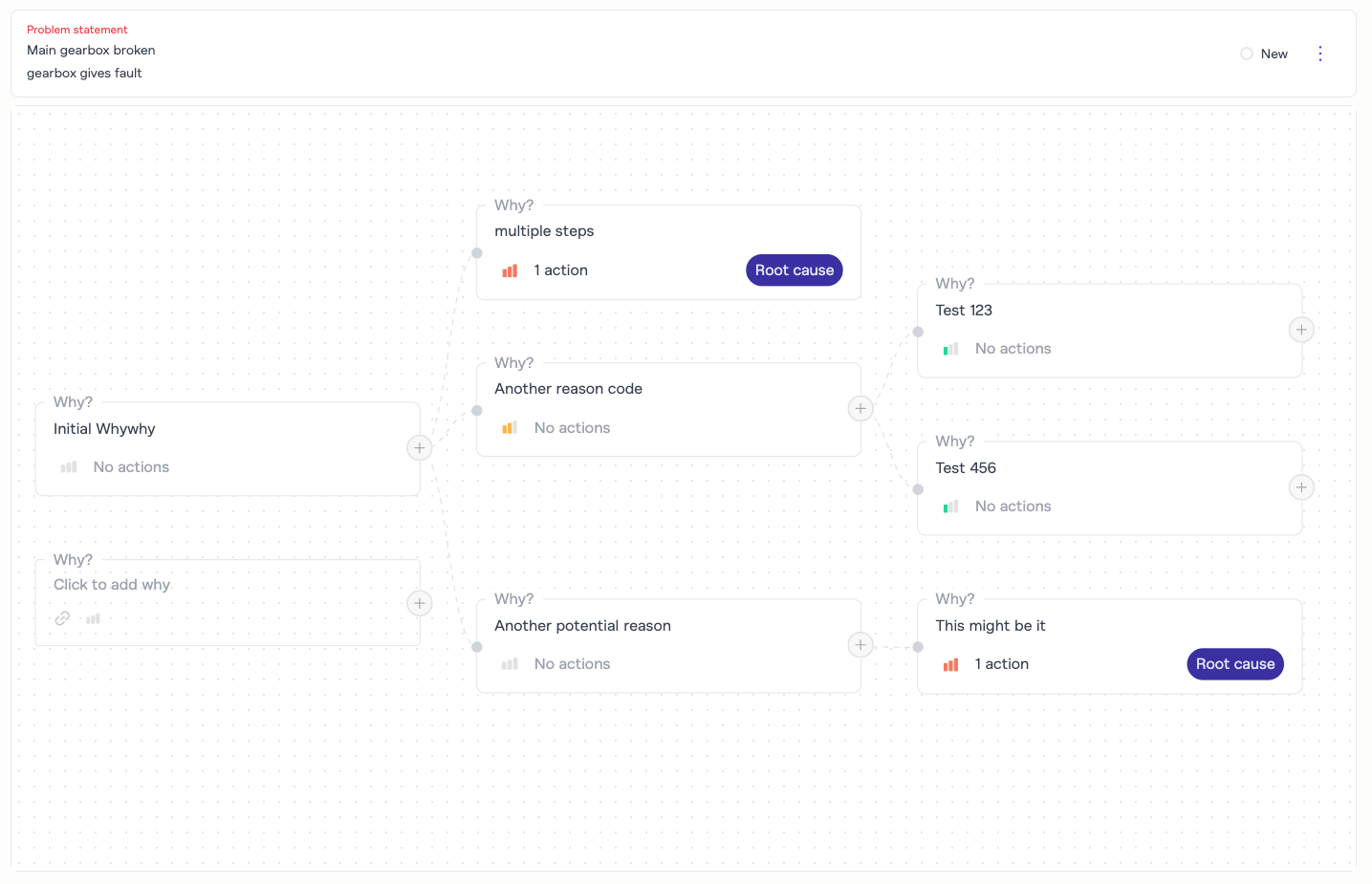1372x884 pixels.
Task: Click red priority icon in This might be it
Action: [950, 664]
